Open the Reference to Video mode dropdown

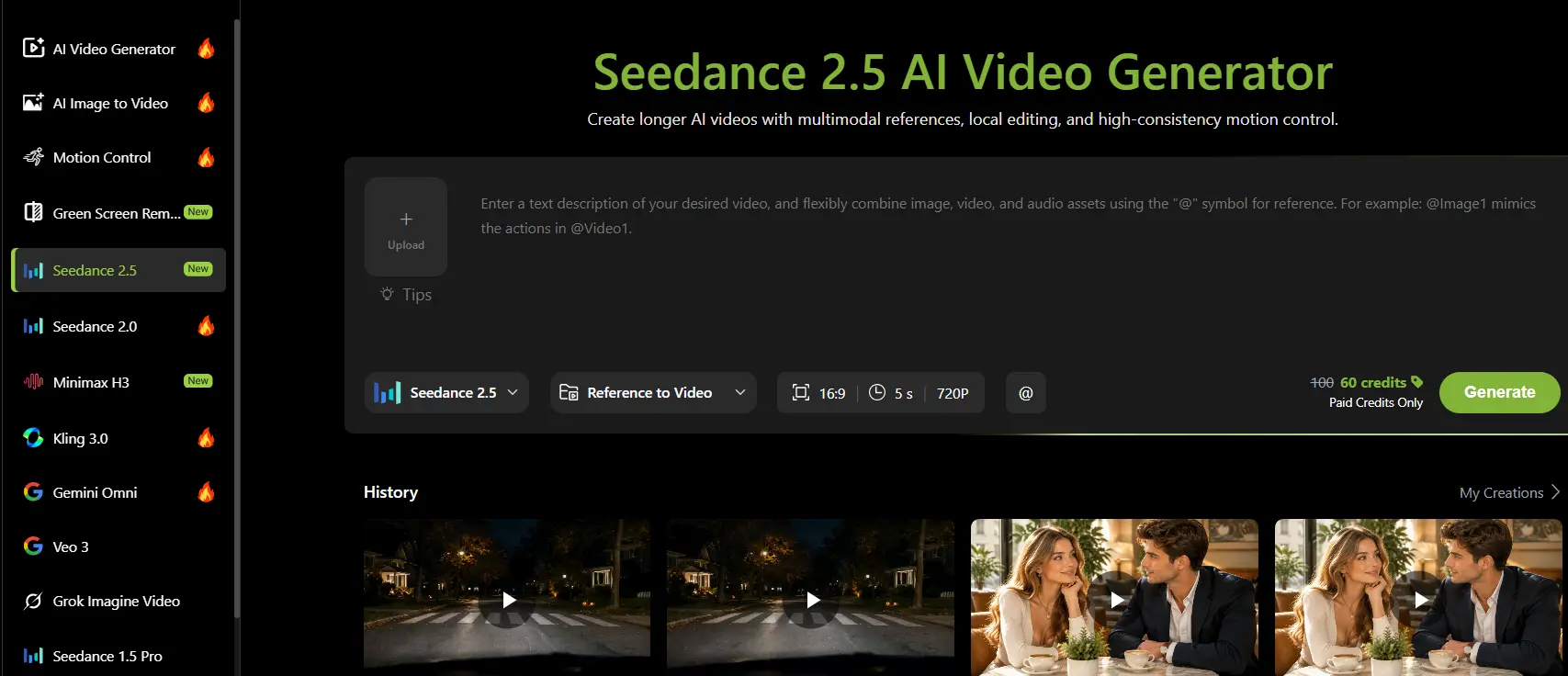(x=653, y=392)
